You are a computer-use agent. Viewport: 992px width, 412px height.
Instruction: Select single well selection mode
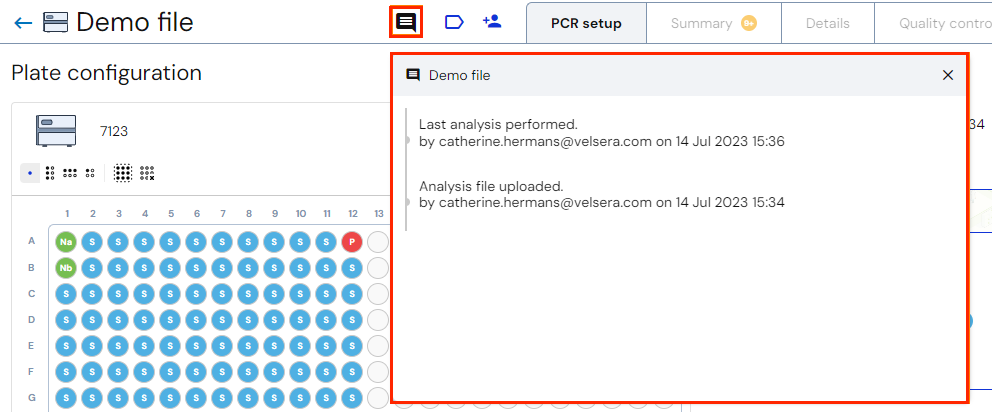click(30, 173)
